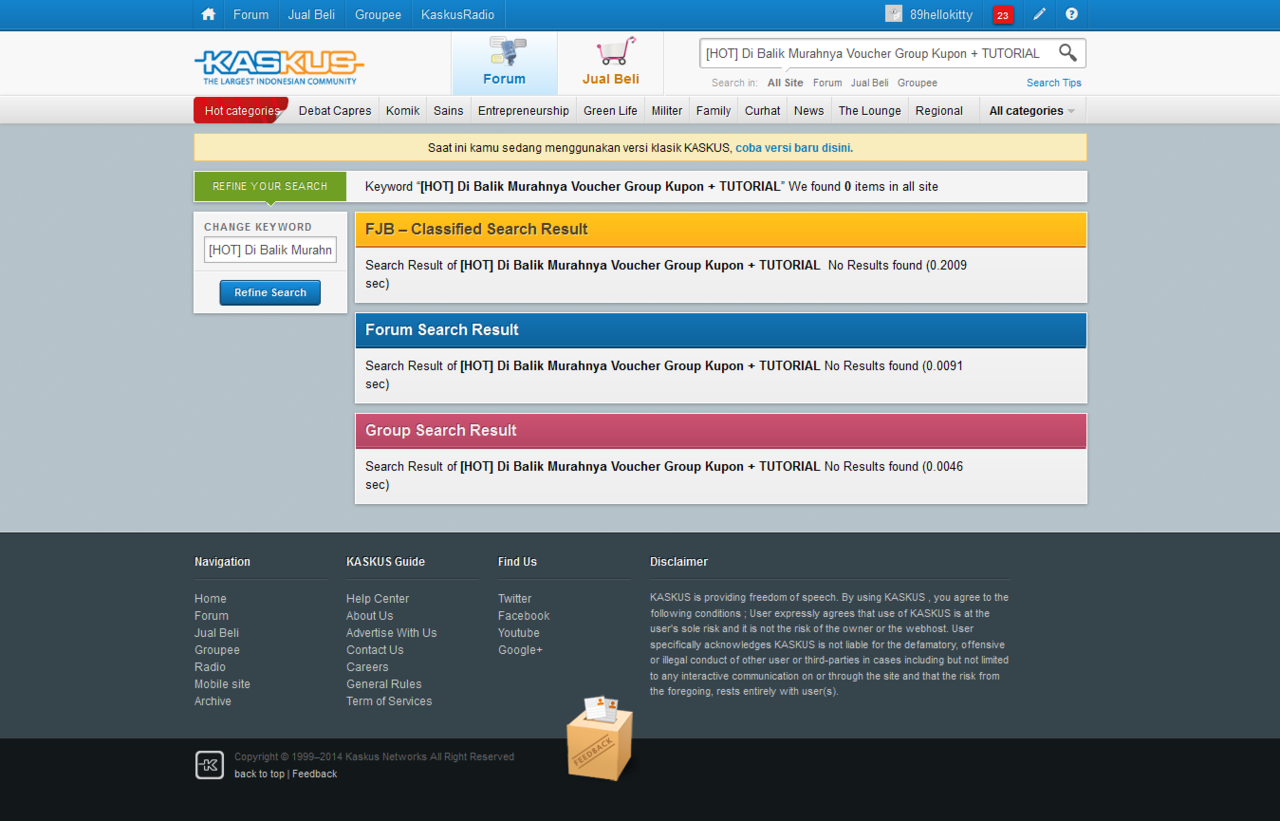Click the footer Feedback text link

tap(314, 774)
